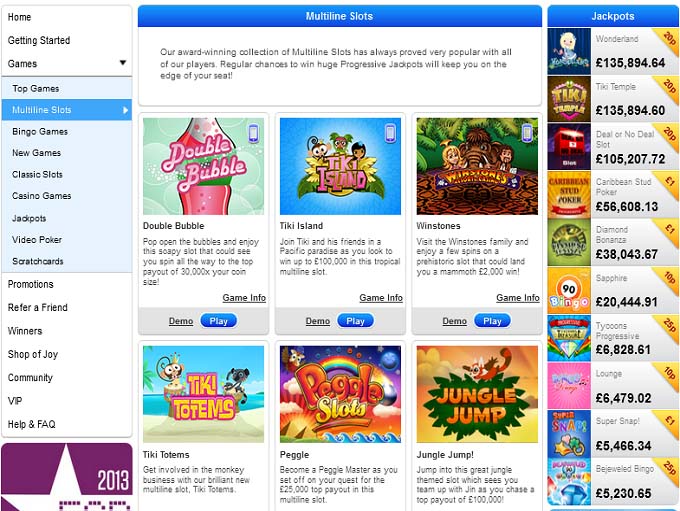Click the 90 Bingo Sapphire icon
This screenshot has width=680, height=511.
[569, 290]
